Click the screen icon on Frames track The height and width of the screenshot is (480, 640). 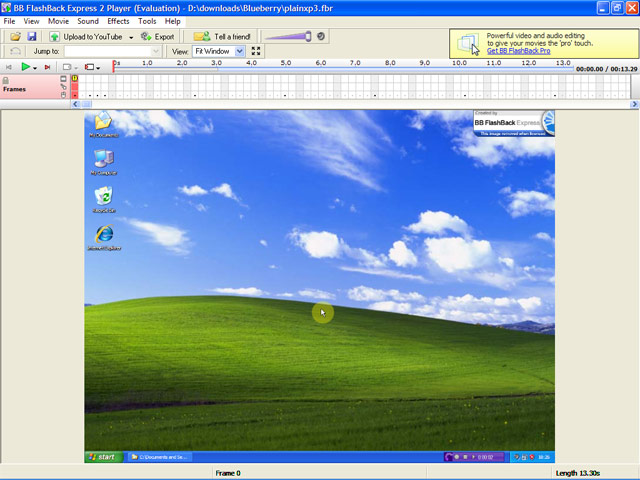click(63, 78)
